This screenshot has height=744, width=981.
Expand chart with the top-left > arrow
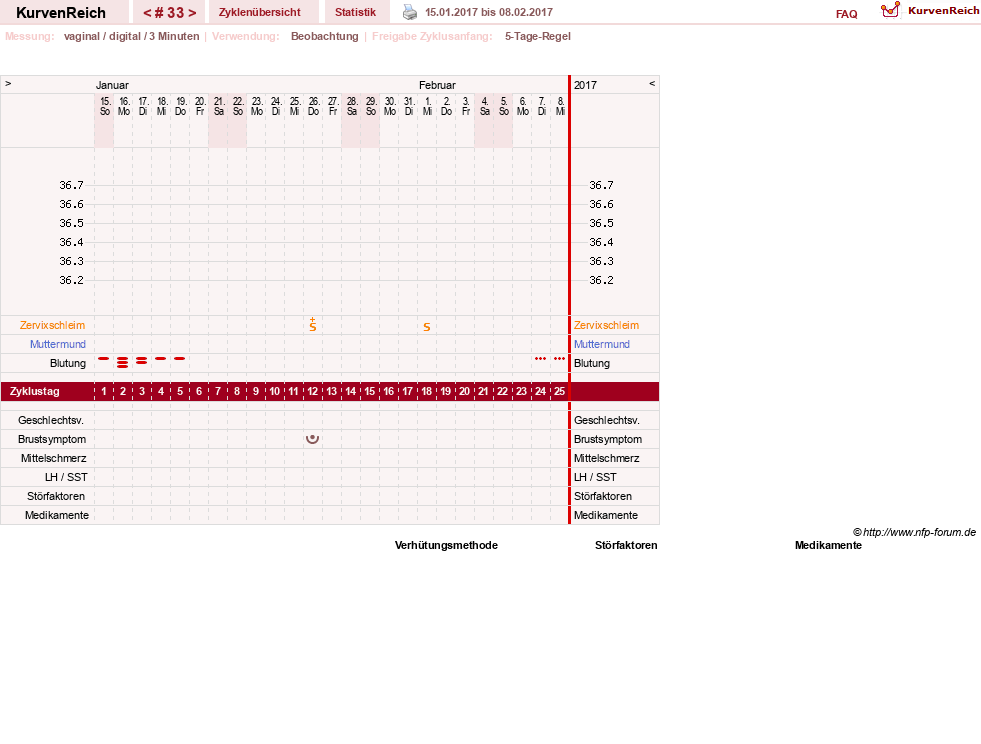[8, 83]
